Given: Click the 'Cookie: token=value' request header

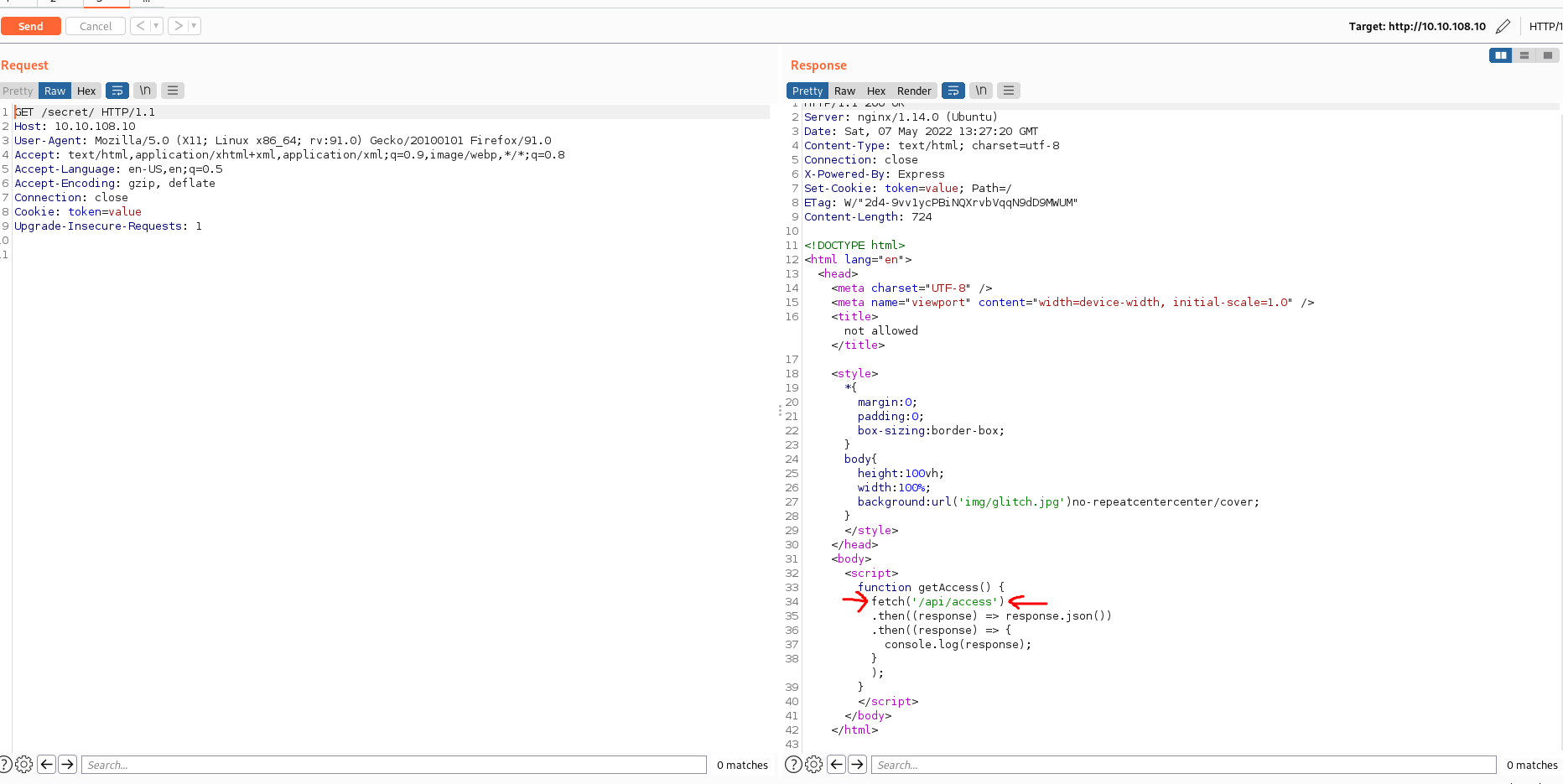Looking at the screenshot, I should (78, 212).
